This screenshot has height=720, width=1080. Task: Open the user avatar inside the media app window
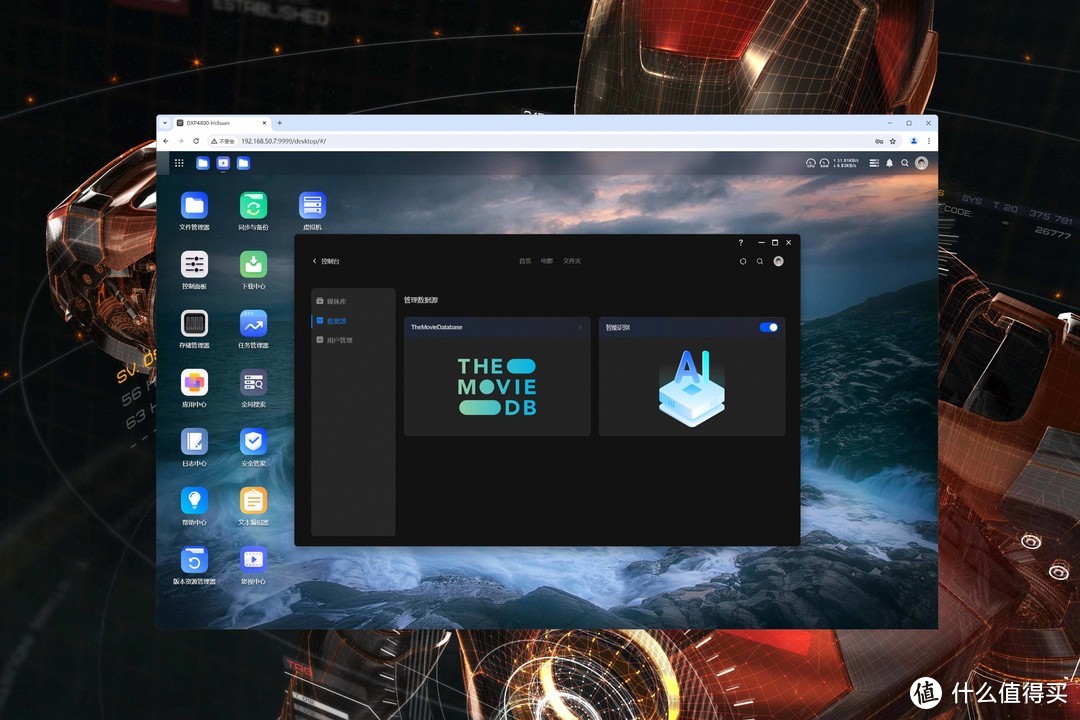(778, 261)
